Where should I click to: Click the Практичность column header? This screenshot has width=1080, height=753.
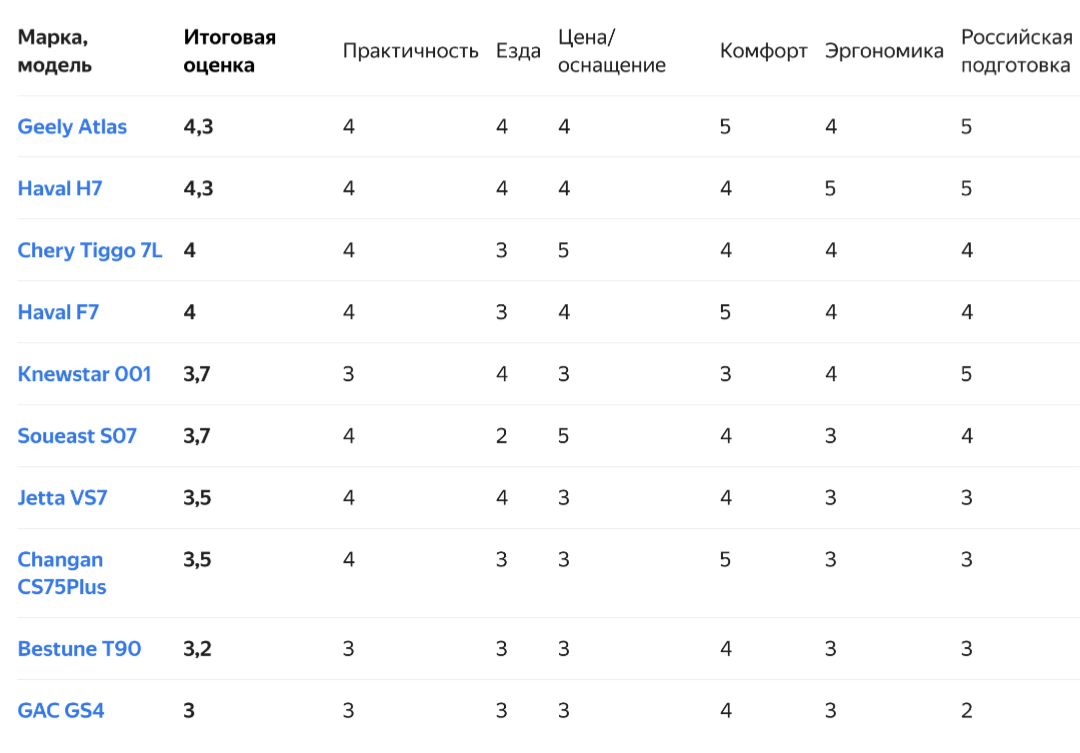click(411, 51)
